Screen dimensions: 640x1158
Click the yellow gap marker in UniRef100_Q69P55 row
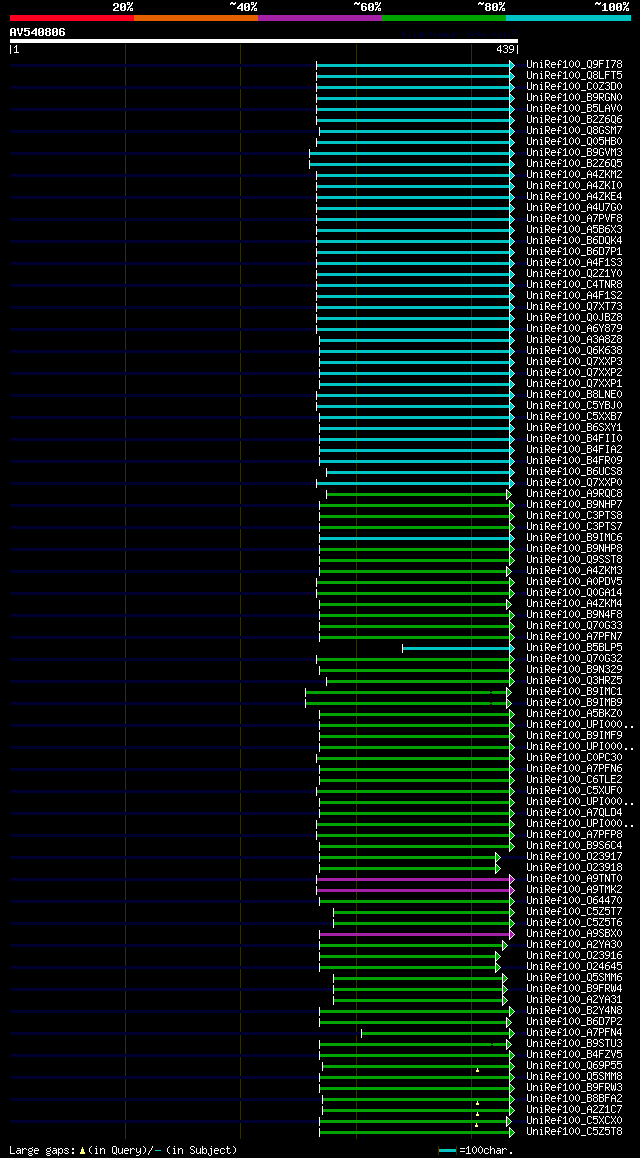pos(478,1069)
